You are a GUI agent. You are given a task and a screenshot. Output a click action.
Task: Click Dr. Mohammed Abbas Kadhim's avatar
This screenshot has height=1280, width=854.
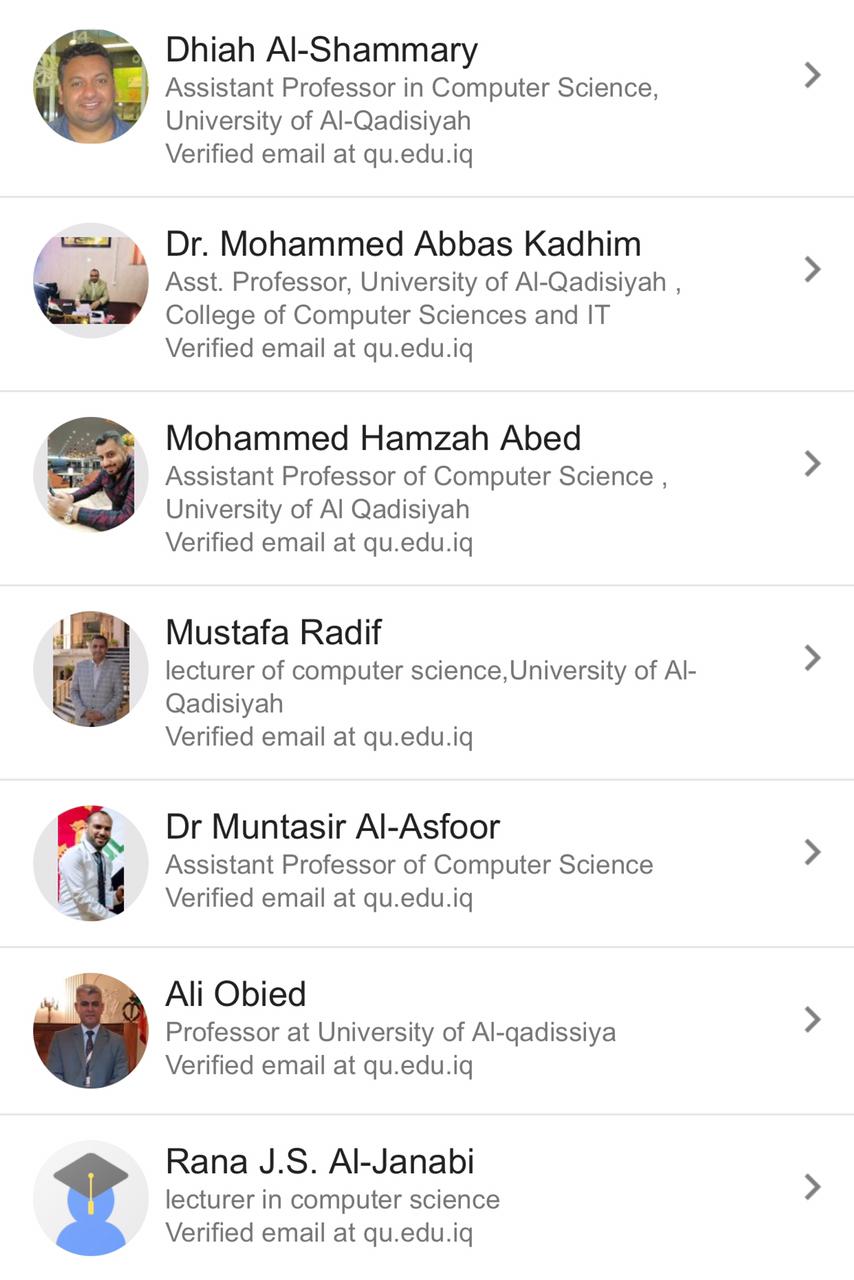pos(90,280)
